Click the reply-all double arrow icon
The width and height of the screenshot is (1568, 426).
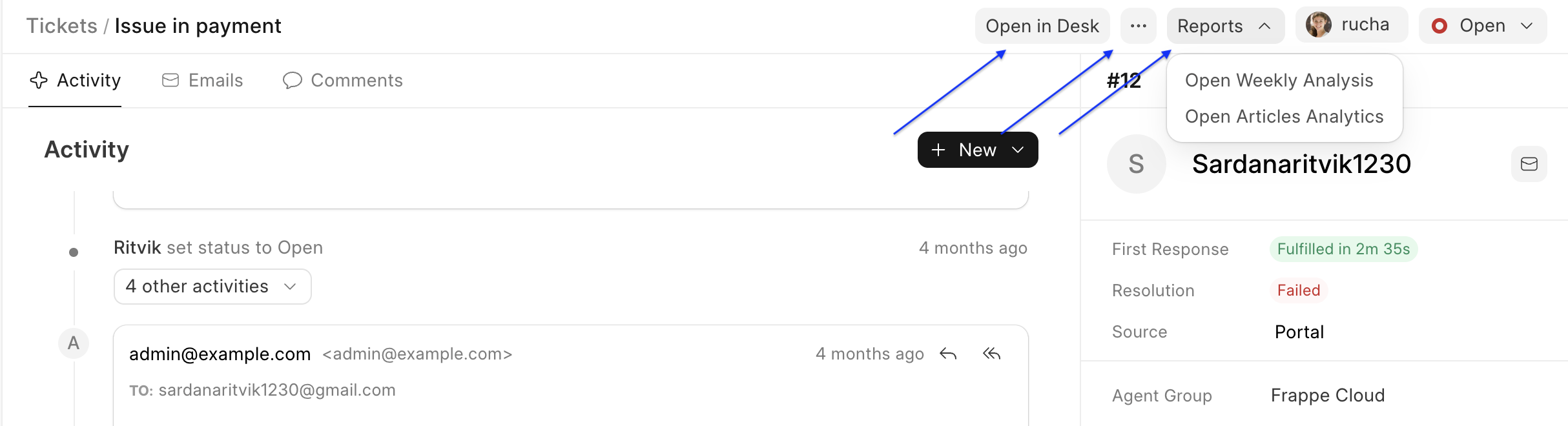[x=991, y=354]
